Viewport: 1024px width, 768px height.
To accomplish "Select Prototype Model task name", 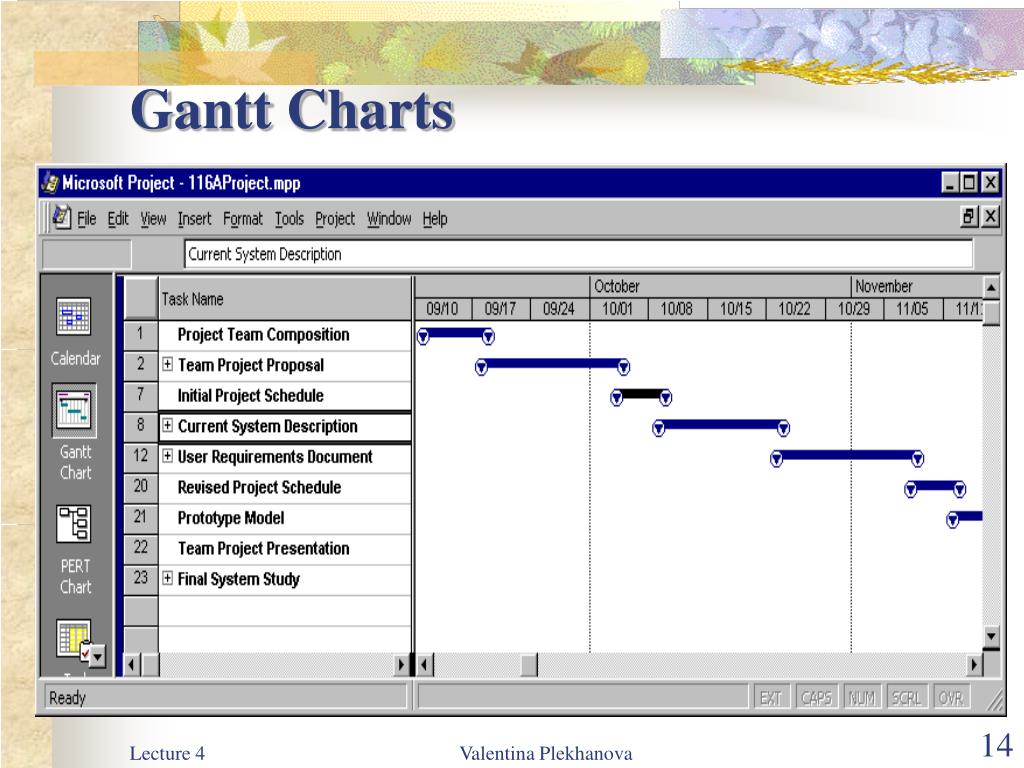I will 231,518.
